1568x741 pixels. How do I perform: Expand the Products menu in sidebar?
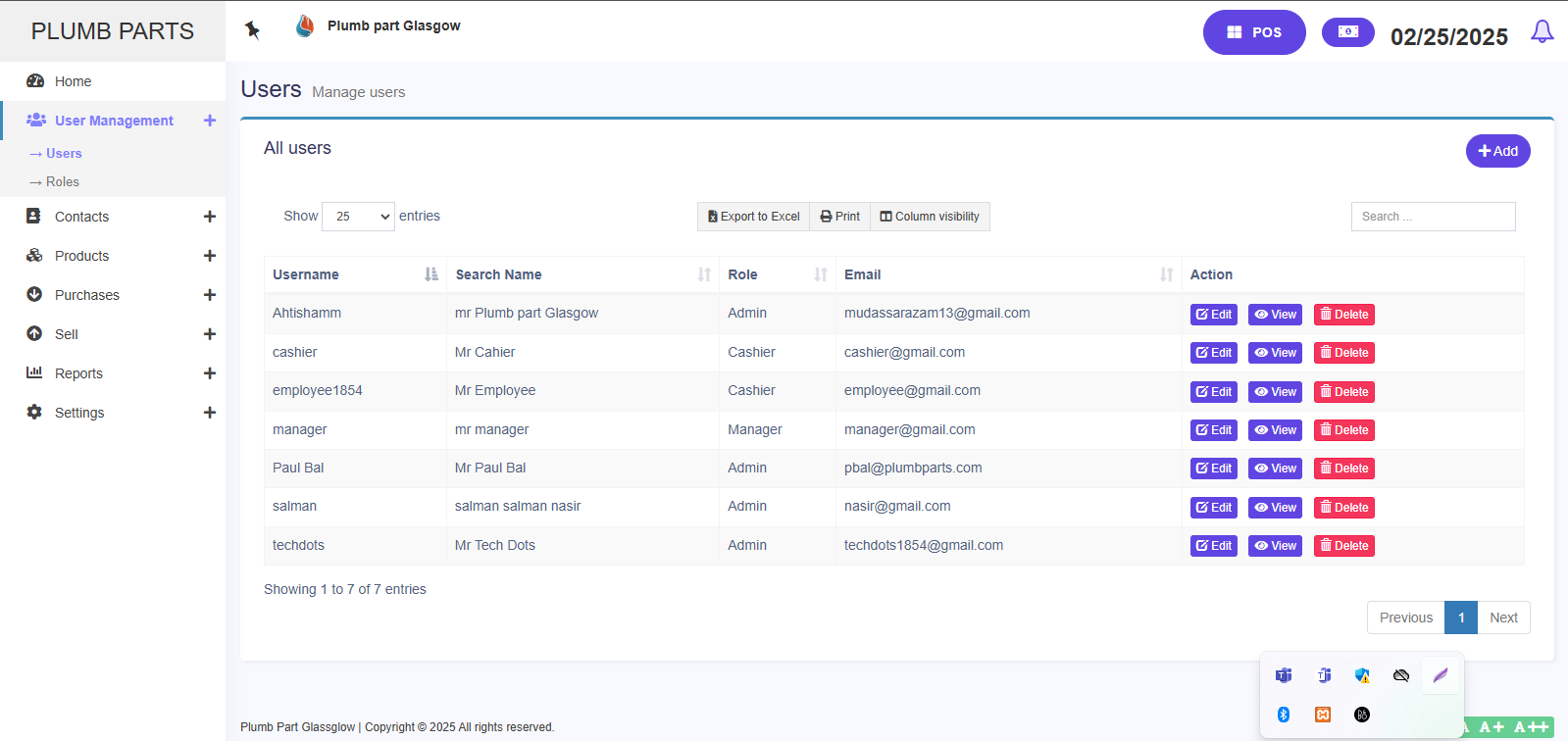point(209,256)
